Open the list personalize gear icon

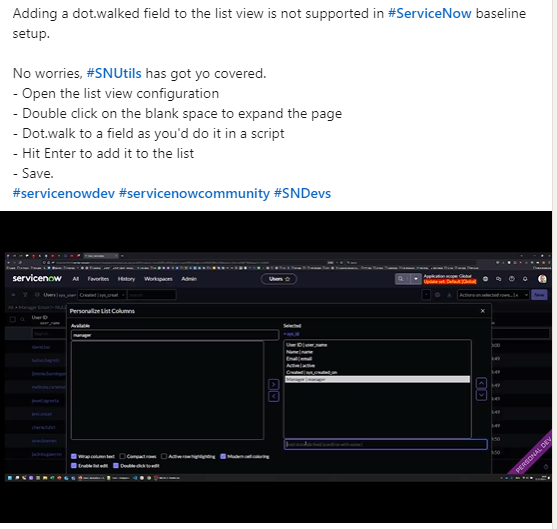click(438, 295)
